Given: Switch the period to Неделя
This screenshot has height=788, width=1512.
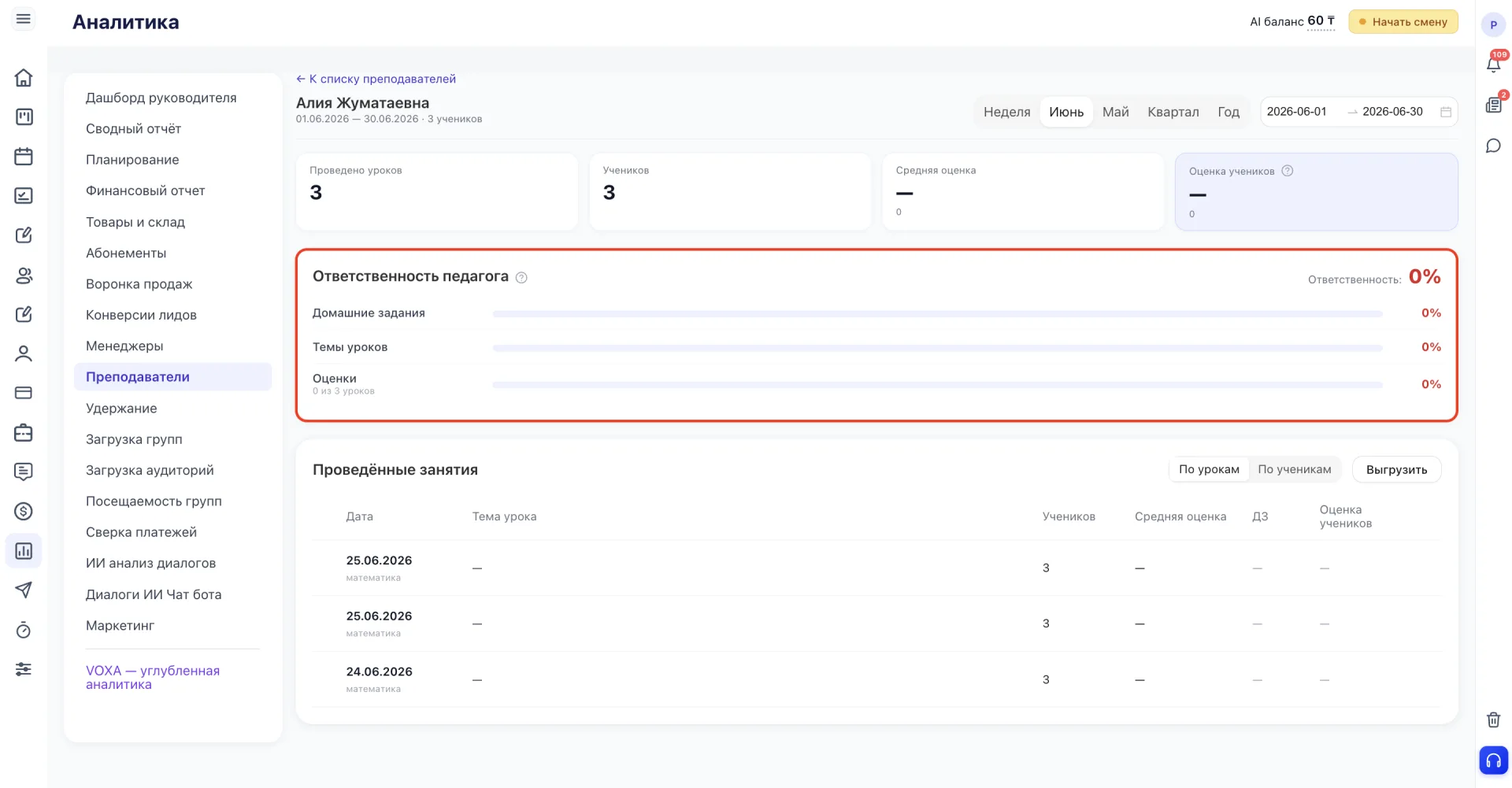Looking at the screenshot, I should [x=1007, y=112].
